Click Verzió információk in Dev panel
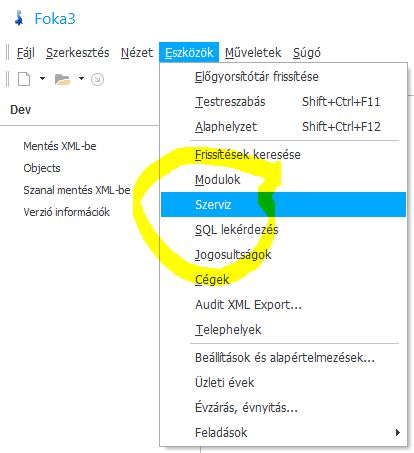Image resolution: width=414 pixels, height=453 pixels. coord(67,212)
